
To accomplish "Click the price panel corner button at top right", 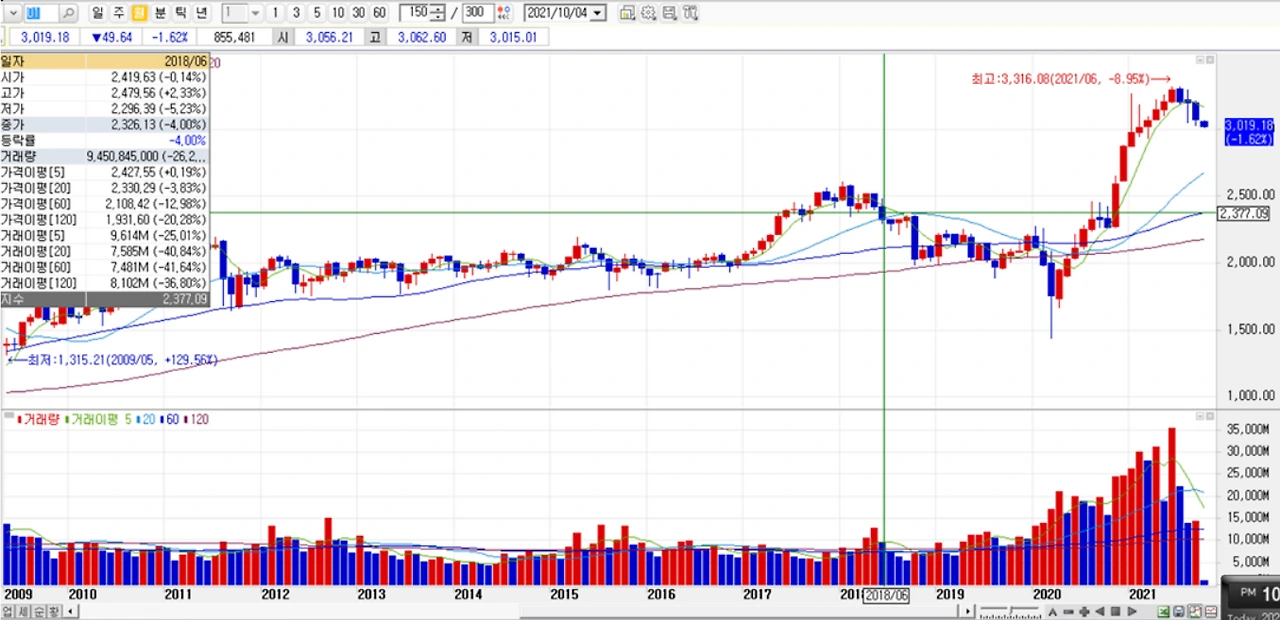I will coord(1210,60).
